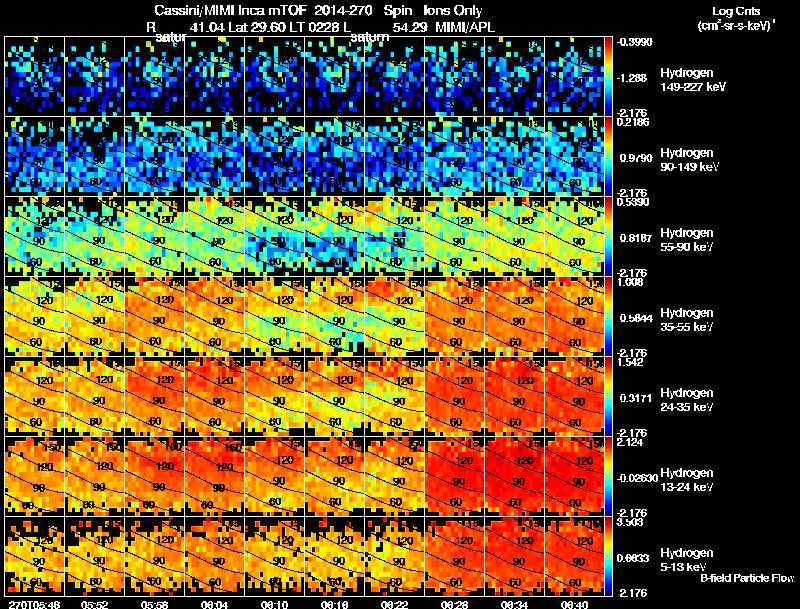The image size is (800, 609).
Task: Select the 05:58 panel in the 24-35 keV row
Action: pyautogui.click(x=155, y=396)
